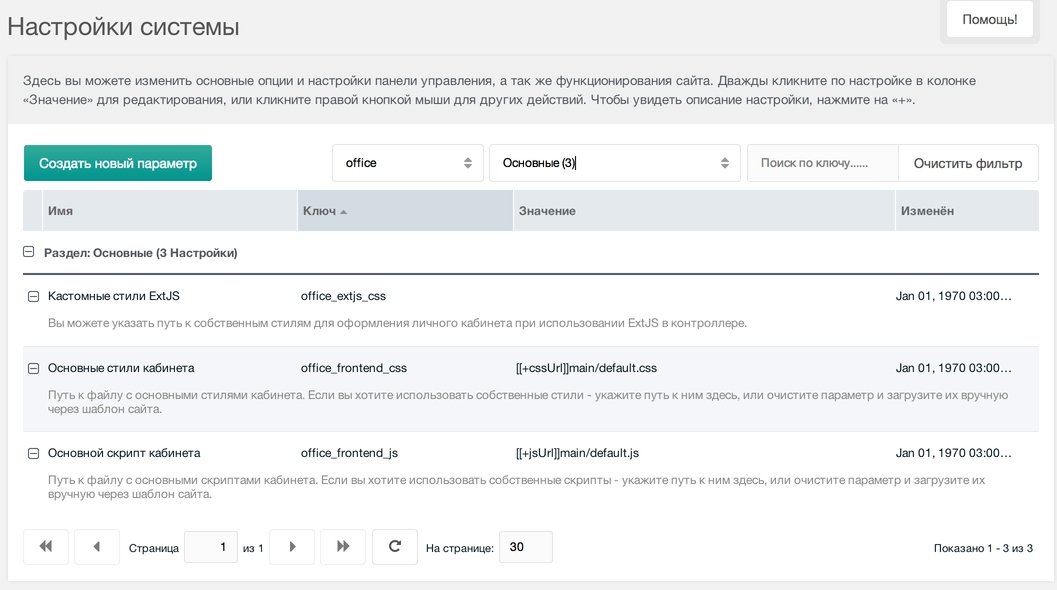Click the modified date of 'office_extjs_css' row
Image resolution: width=1057 pixels, height=590 pixels.
pos(953,296)
